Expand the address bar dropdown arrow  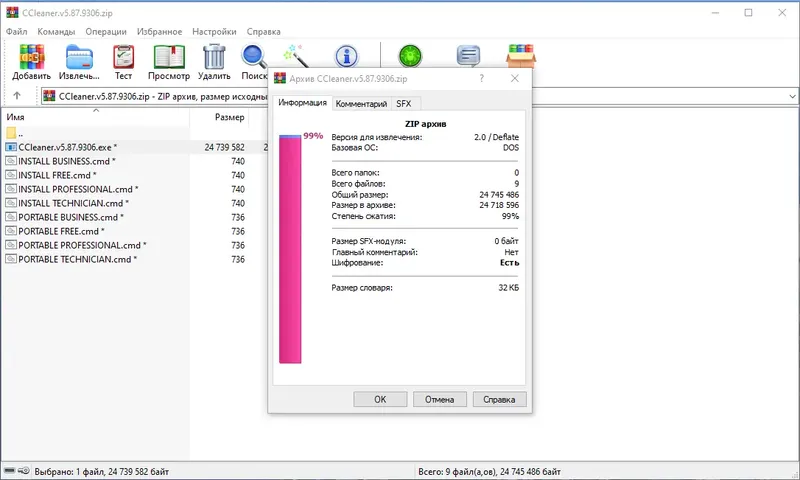(x=792, y=96)
